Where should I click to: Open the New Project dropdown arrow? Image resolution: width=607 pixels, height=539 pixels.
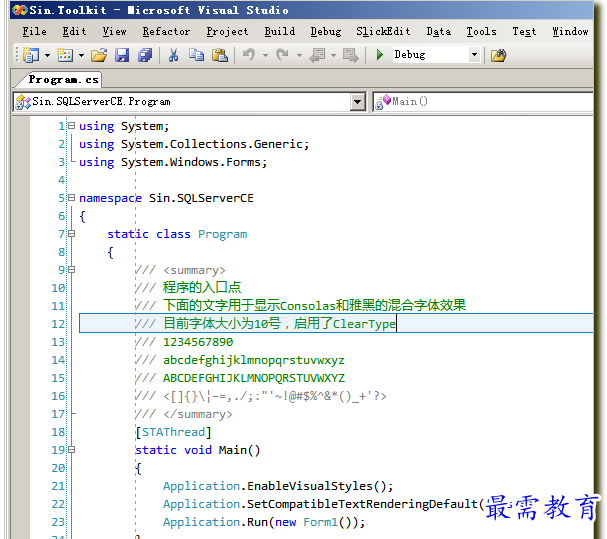click(47, 55)
